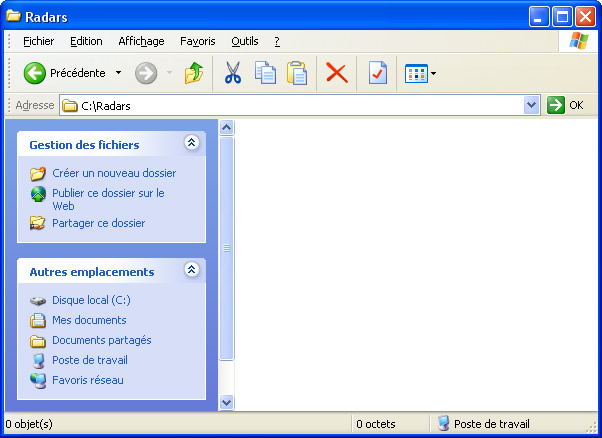Click the computer icon beside Poste de travail link
This screenshot has height=438, width=602.
pyautogui.click(x=38, y=361)
